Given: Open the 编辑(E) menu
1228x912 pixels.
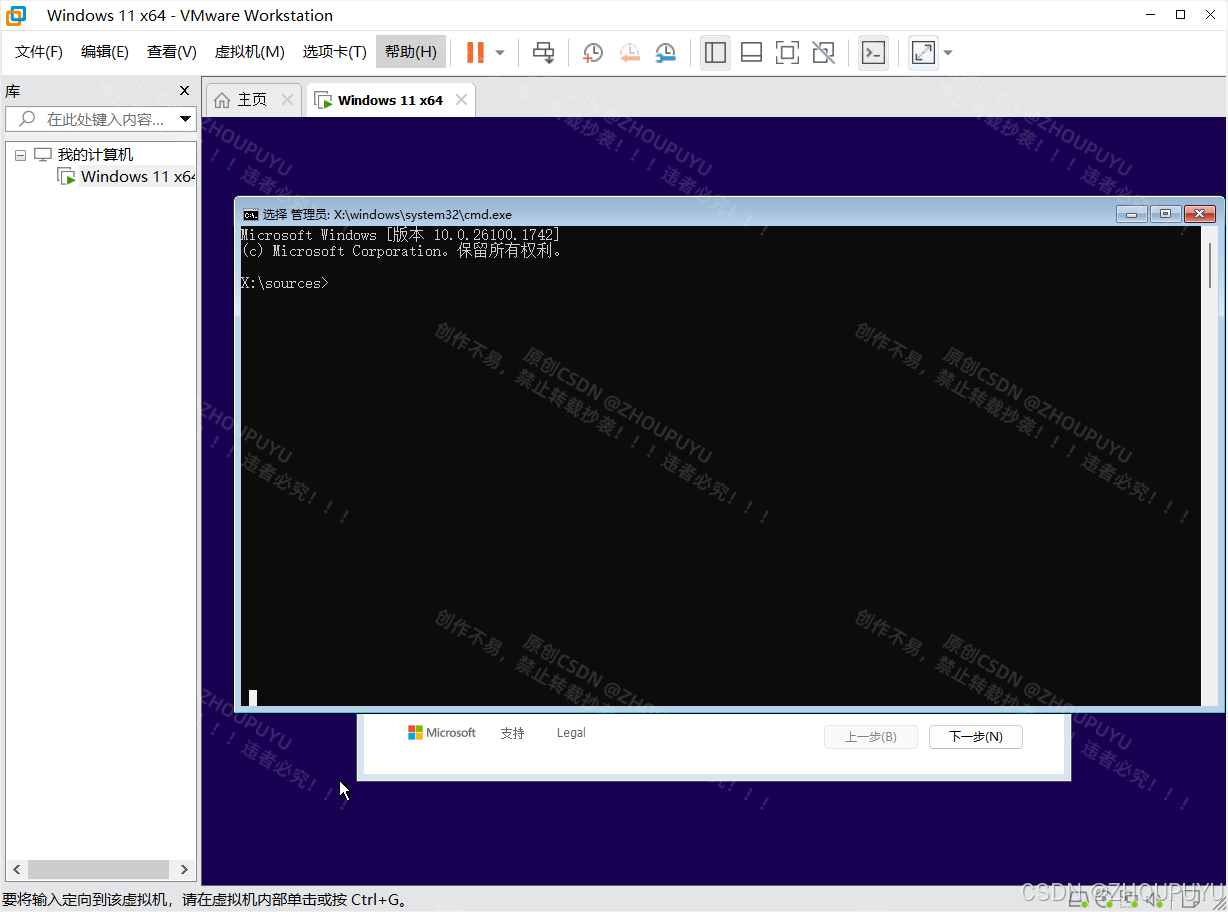Looking at the screenshot, I should (x=105, y=52).
